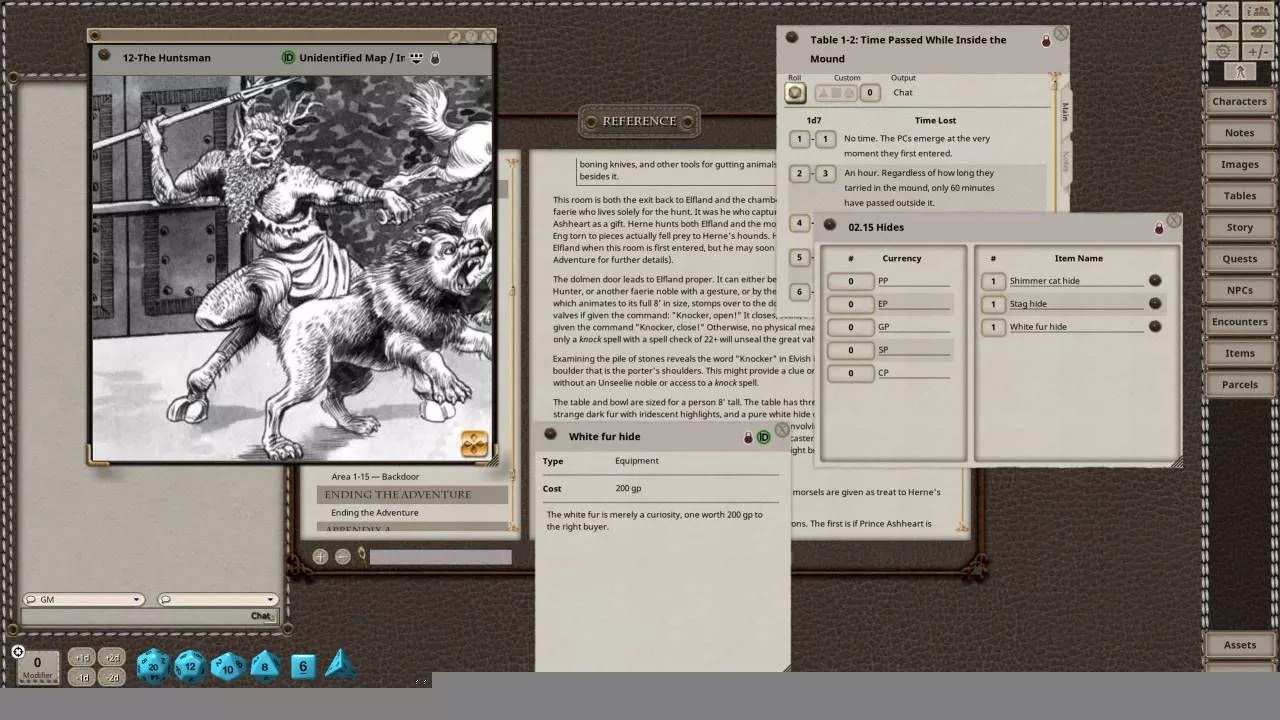
Task: Click the GP currency amount field
Action: (x=850, y=327)
